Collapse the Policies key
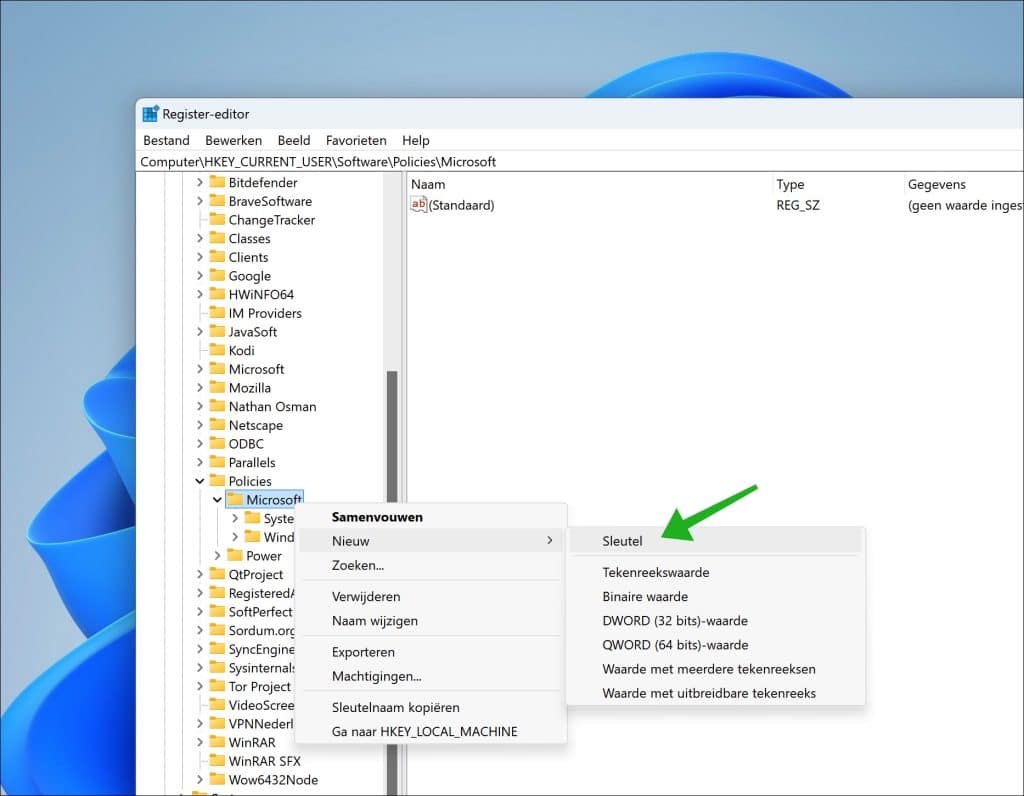1024x796 pixels. [200, 481]
